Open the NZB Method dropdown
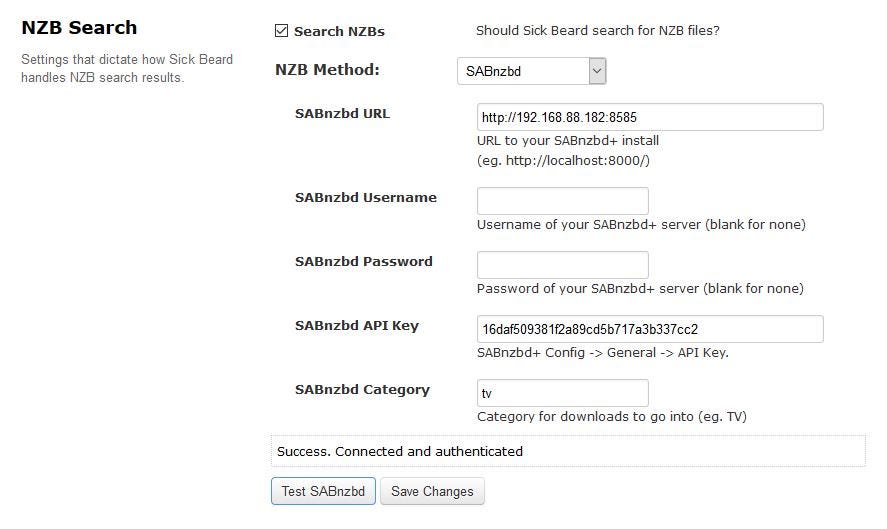 pos(522,71)
